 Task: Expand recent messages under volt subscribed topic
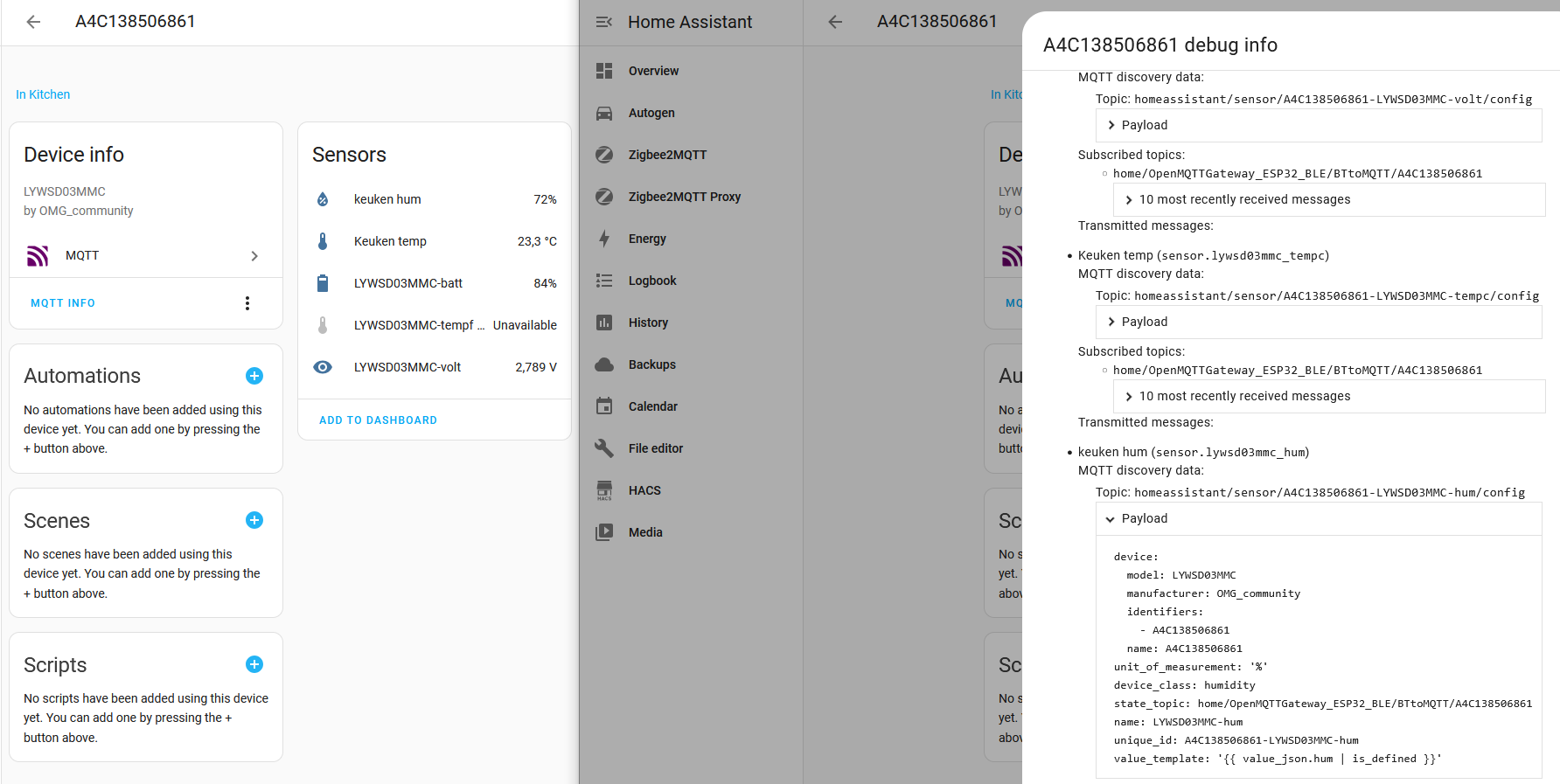pos(1329,199)
